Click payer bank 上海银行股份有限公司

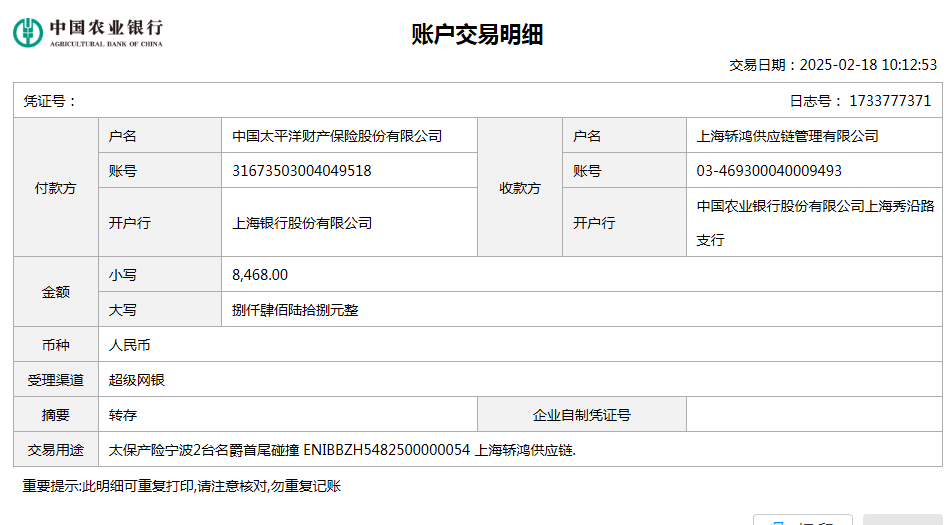(x=301, y=223)
